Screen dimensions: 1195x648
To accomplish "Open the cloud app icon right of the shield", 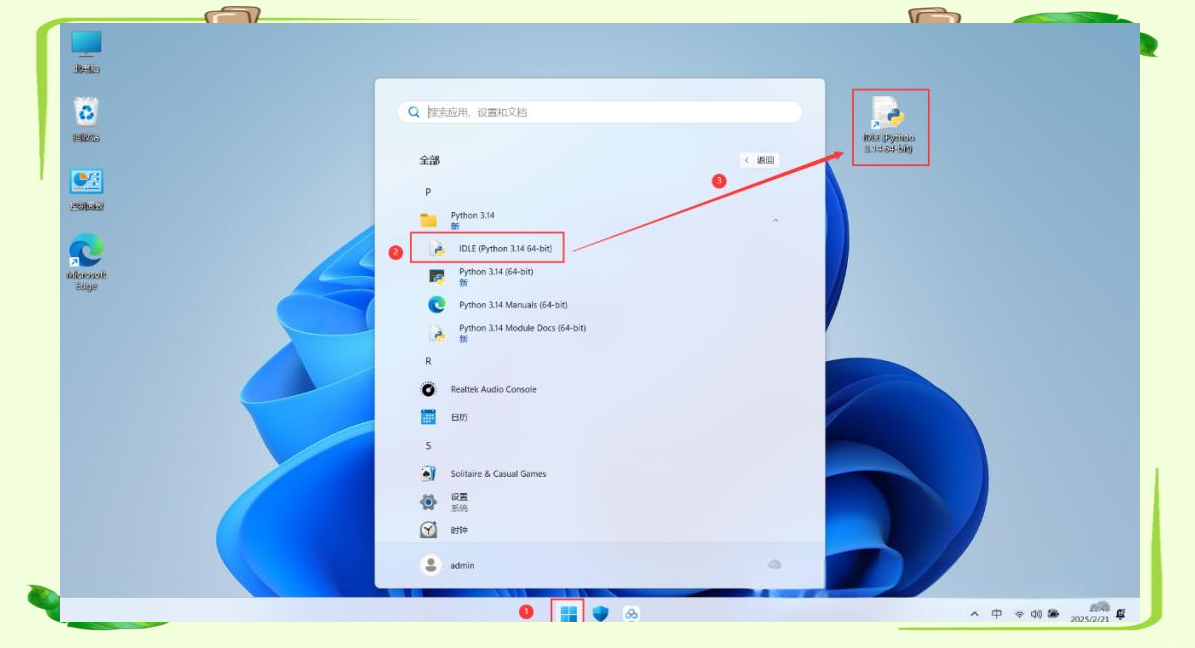I will click(631, 614).
